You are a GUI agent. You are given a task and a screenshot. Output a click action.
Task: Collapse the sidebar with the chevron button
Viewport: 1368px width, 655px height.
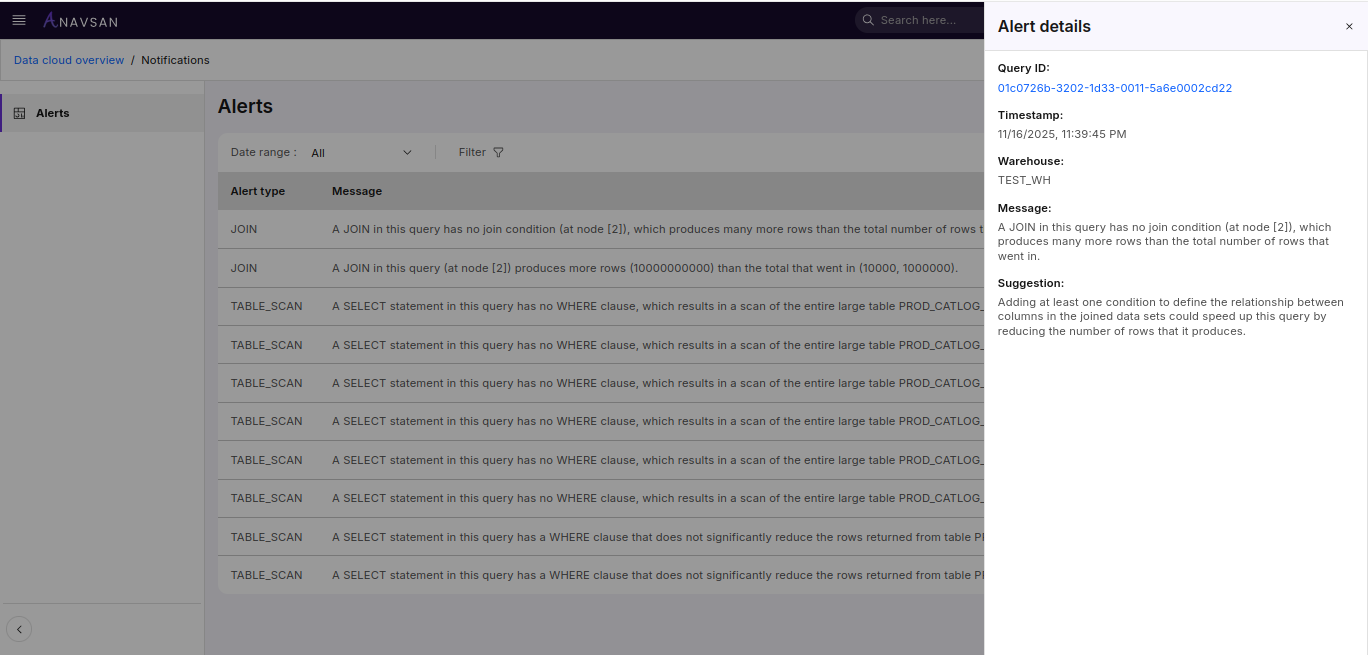pos(19,629)
